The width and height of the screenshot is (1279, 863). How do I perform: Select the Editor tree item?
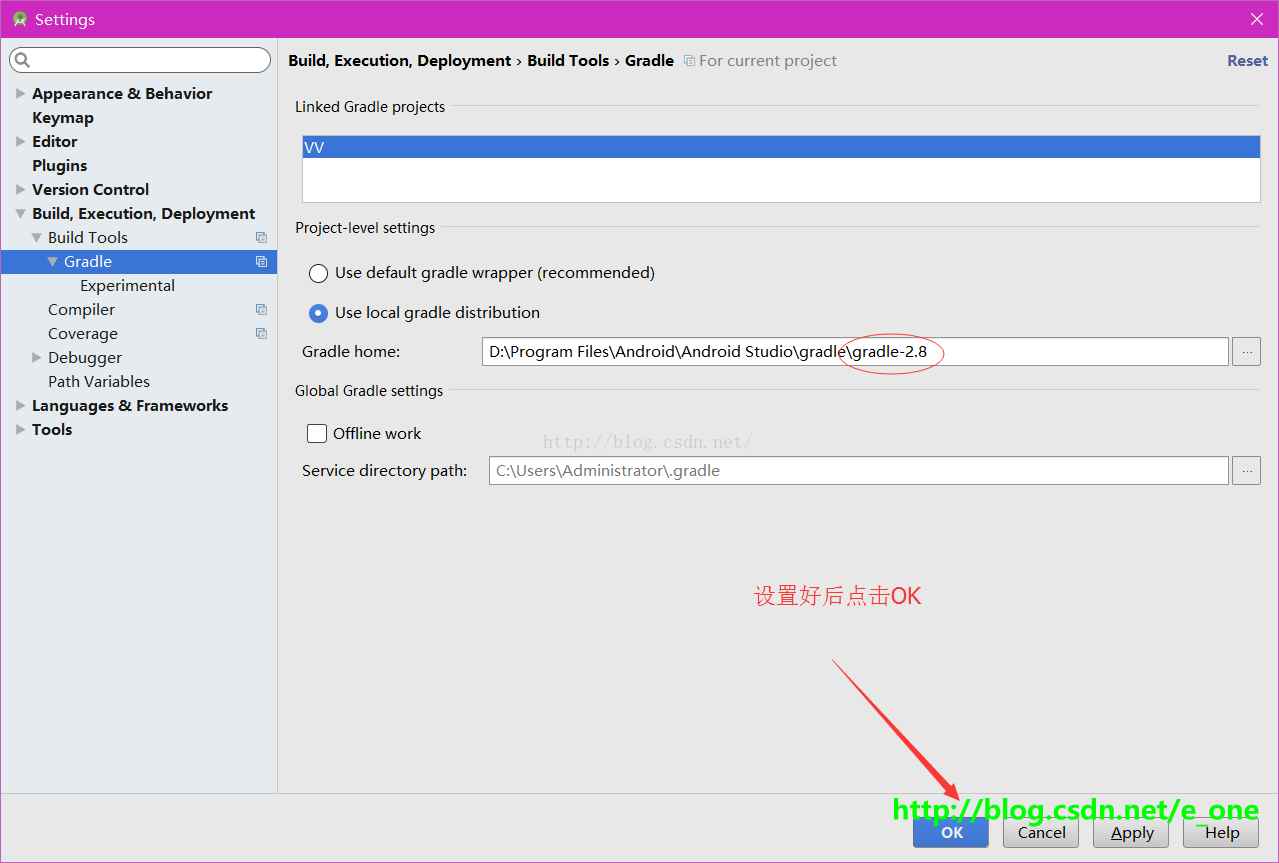[x=54, y=141]
